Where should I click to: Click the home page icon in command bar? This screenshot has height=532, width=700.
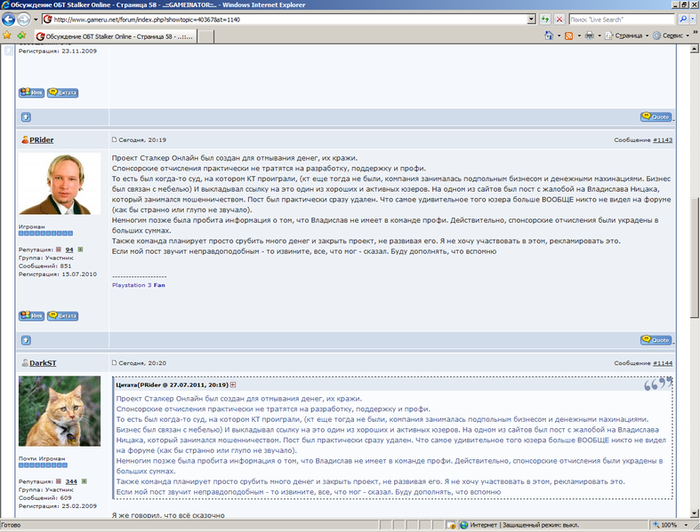pos(547,36)
